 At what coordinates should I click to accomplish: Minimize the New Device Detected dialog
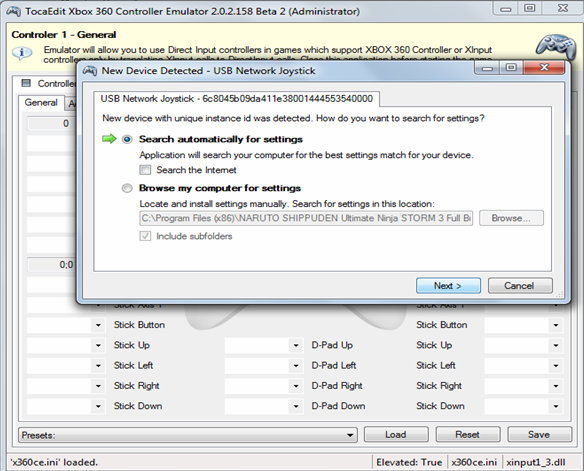pyautogui.click(x=487, y=68)
